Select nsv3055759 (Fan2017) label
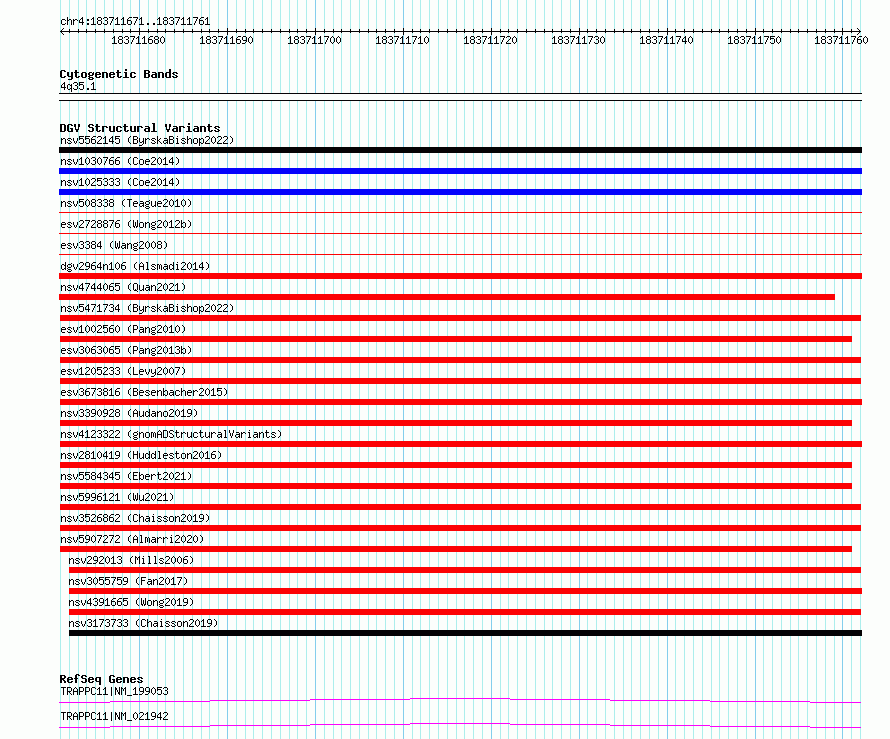 pos(128,581)
